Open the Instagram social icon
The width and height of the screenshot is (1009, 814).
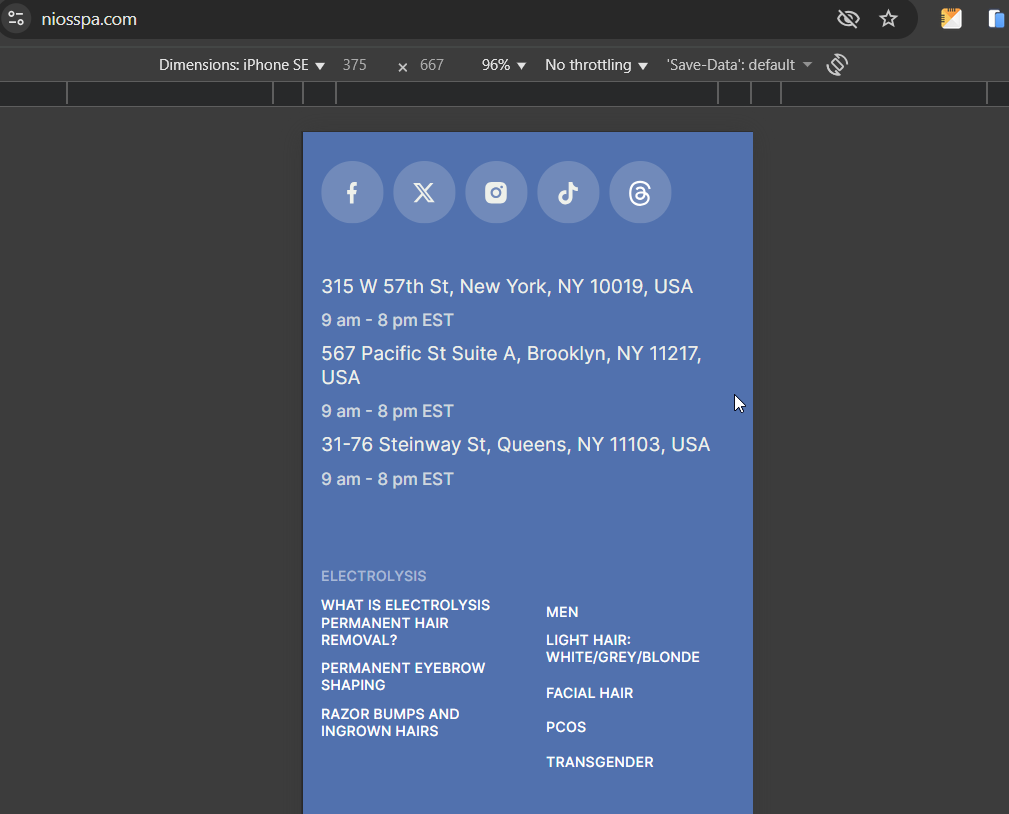coord(496,192)
